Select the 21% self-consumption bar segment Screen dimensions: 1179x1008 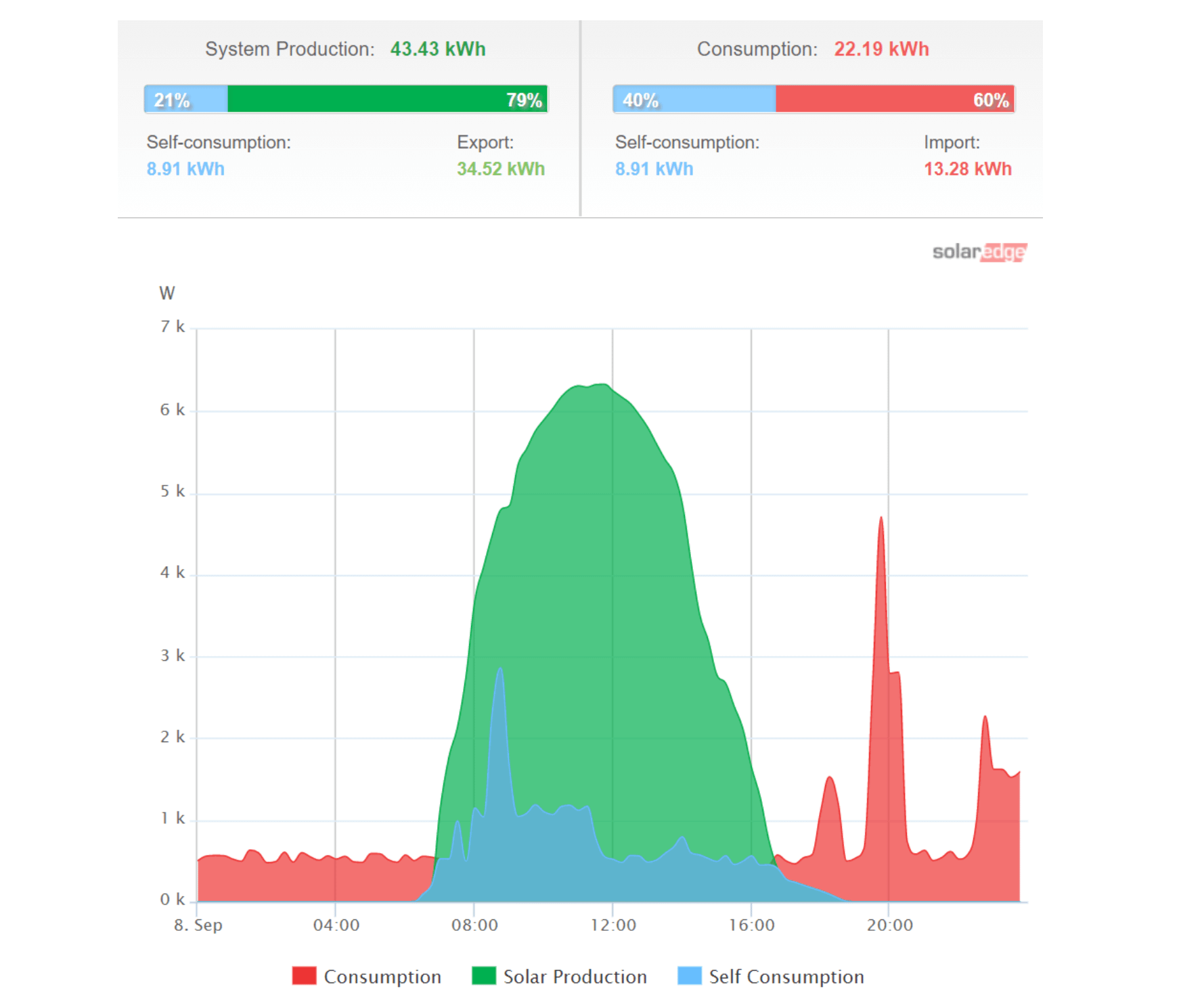point(186,99)
